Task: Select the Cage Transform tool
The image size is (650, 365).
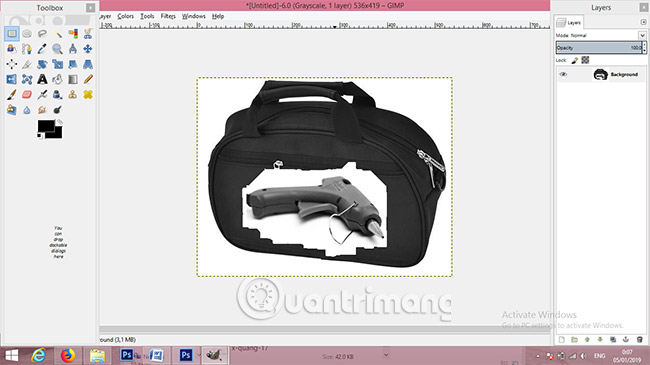Action: click(27, 79)
